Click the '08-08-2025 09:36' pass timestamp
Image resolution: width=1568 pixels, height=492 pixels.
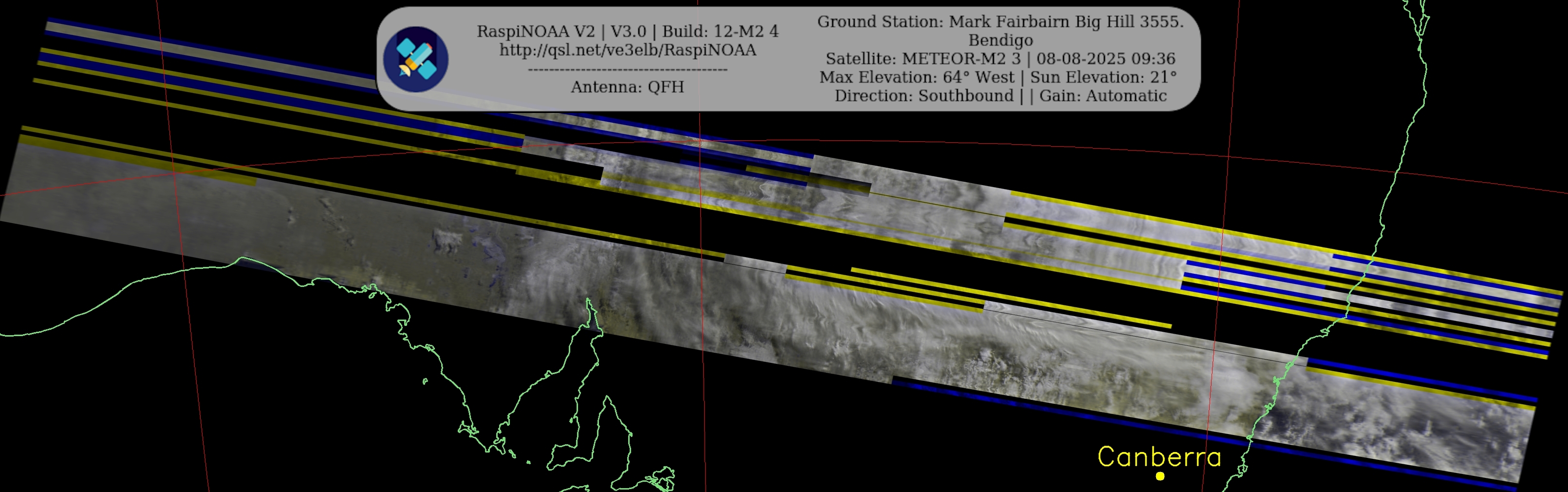[1105, 59]
